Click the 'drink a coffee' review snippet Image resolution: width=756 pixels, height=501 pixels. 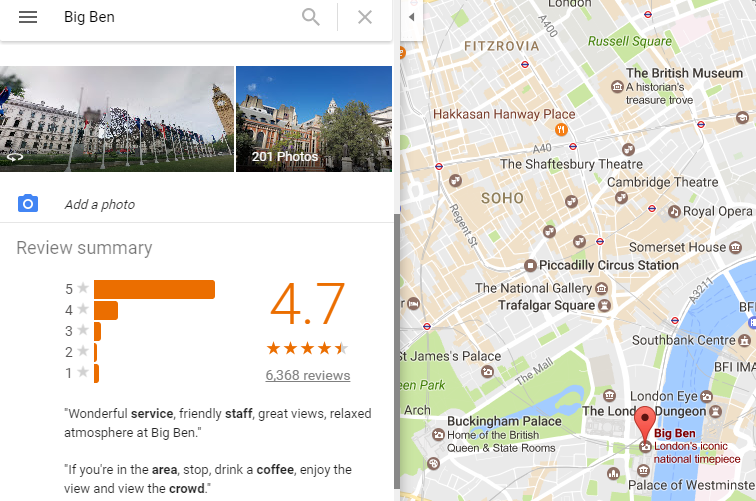point(208,479)
